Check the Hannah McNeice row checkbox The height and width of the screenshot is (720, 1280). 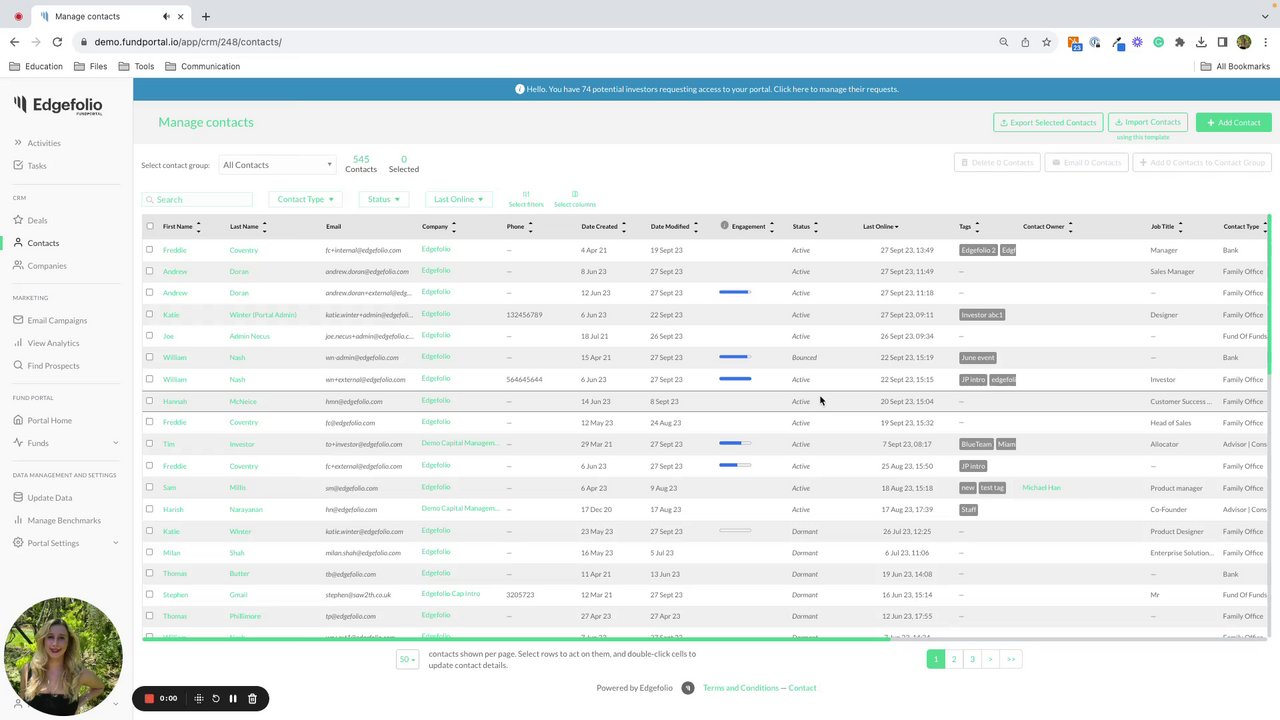(150, 401)
